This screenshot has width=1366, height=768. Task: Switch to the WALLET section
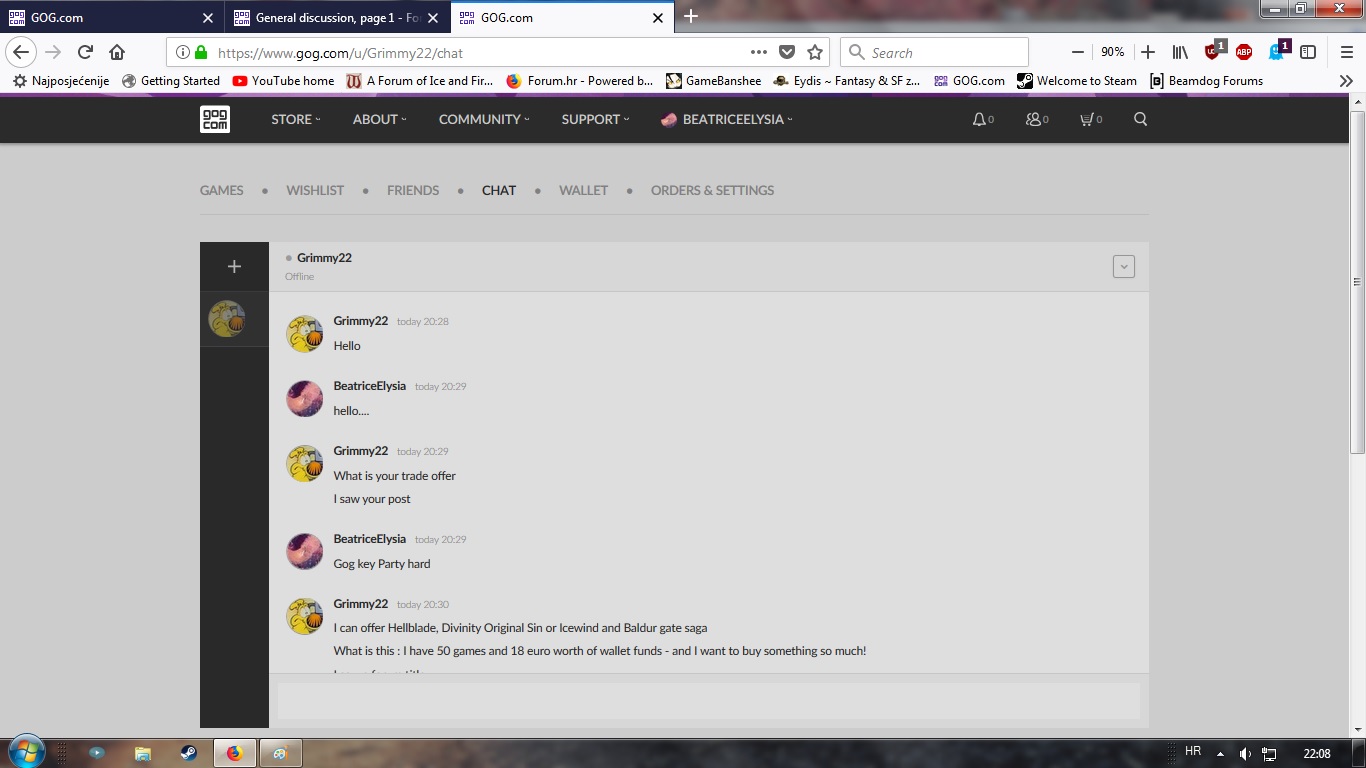click(x=583, y=190)
